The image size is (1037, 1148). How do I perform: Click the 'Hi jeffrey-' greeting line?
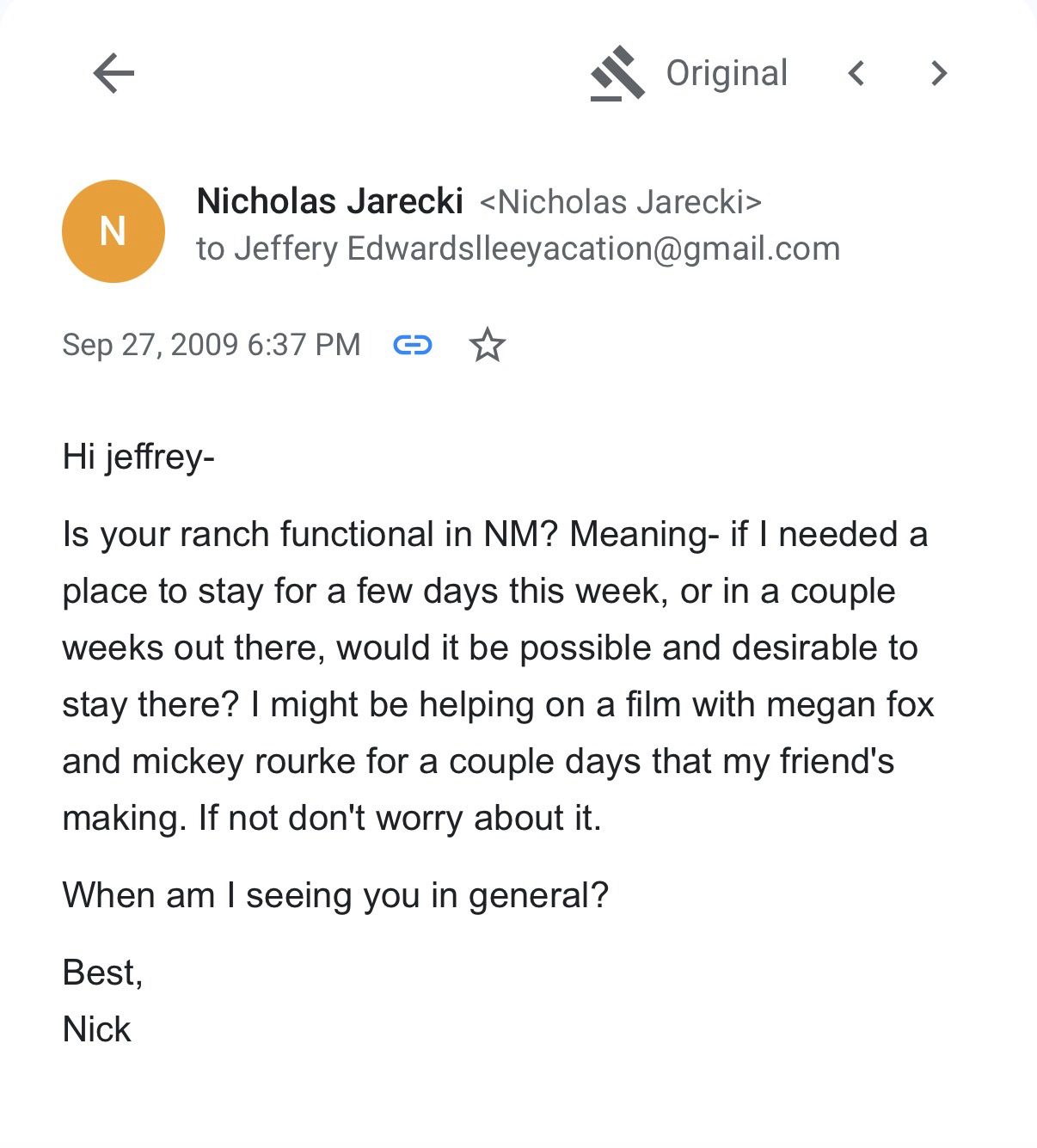point(138,456)
